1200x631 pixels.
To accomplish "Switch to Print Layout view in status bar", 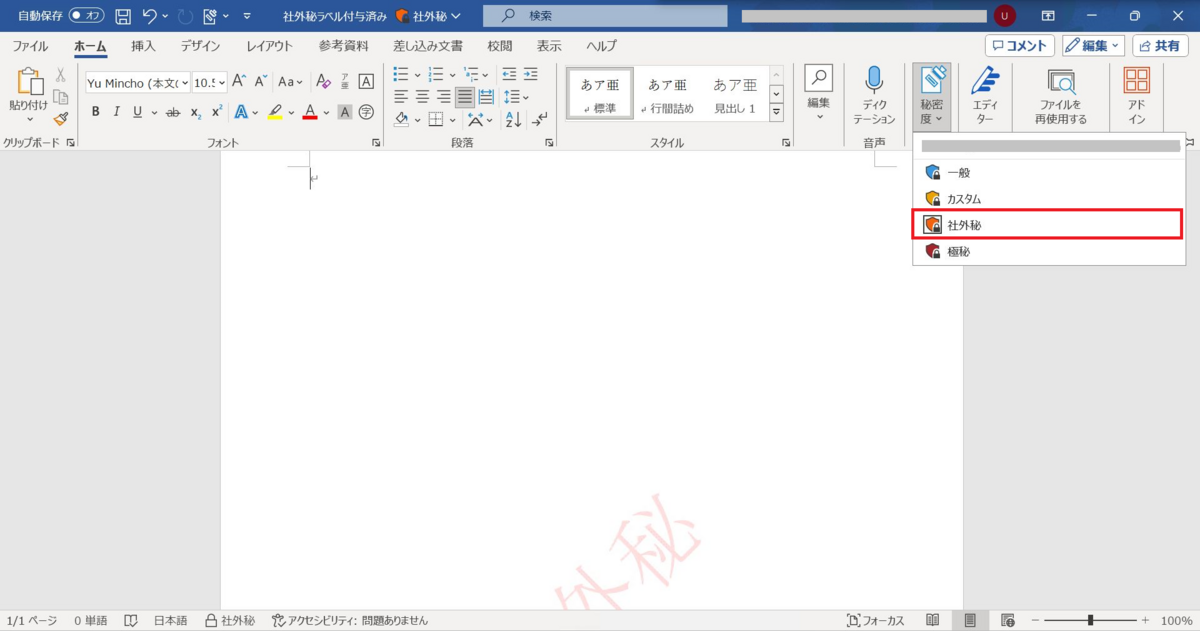I will coord(969,620).
